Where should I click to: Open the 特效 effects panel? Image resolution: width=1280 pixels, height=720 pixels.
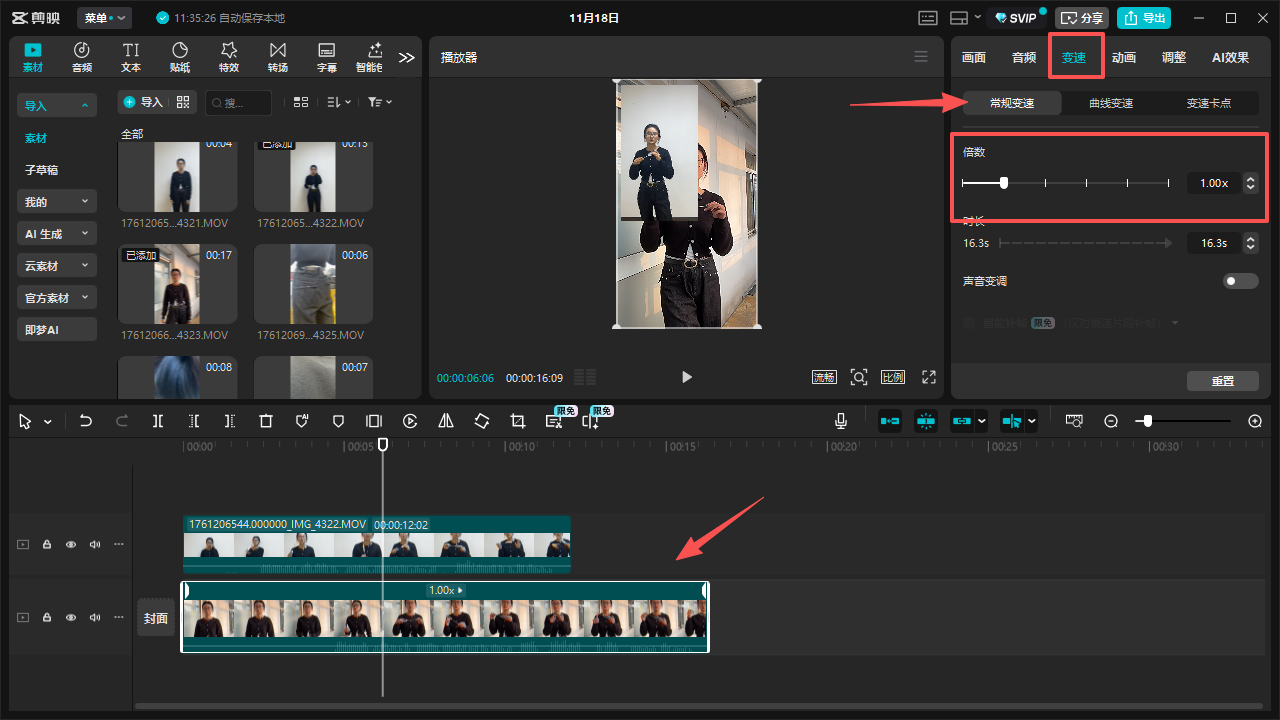click(x=229, y=57)
